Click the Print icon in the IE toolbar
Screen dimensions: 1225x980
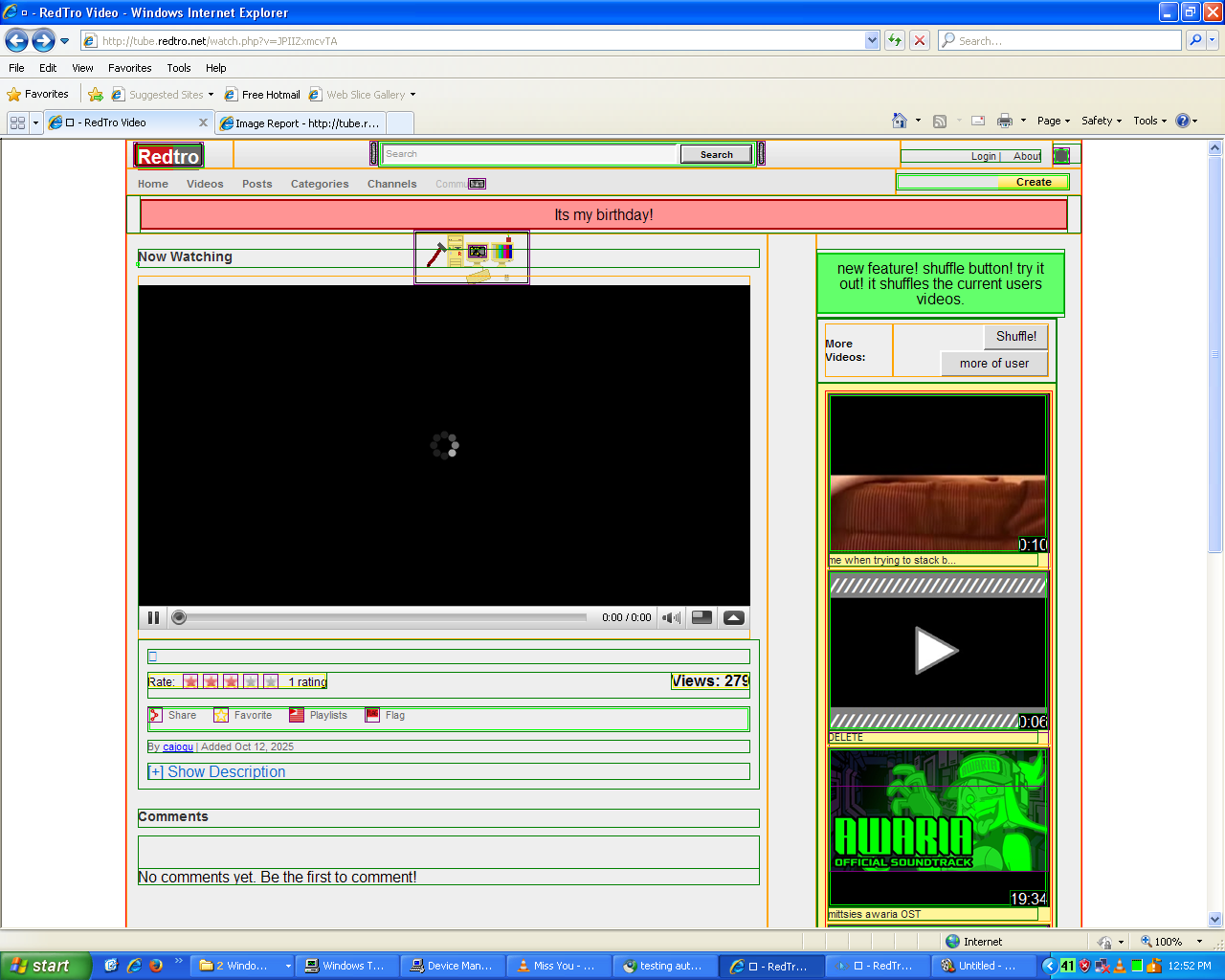click(x=1004, y=121)
